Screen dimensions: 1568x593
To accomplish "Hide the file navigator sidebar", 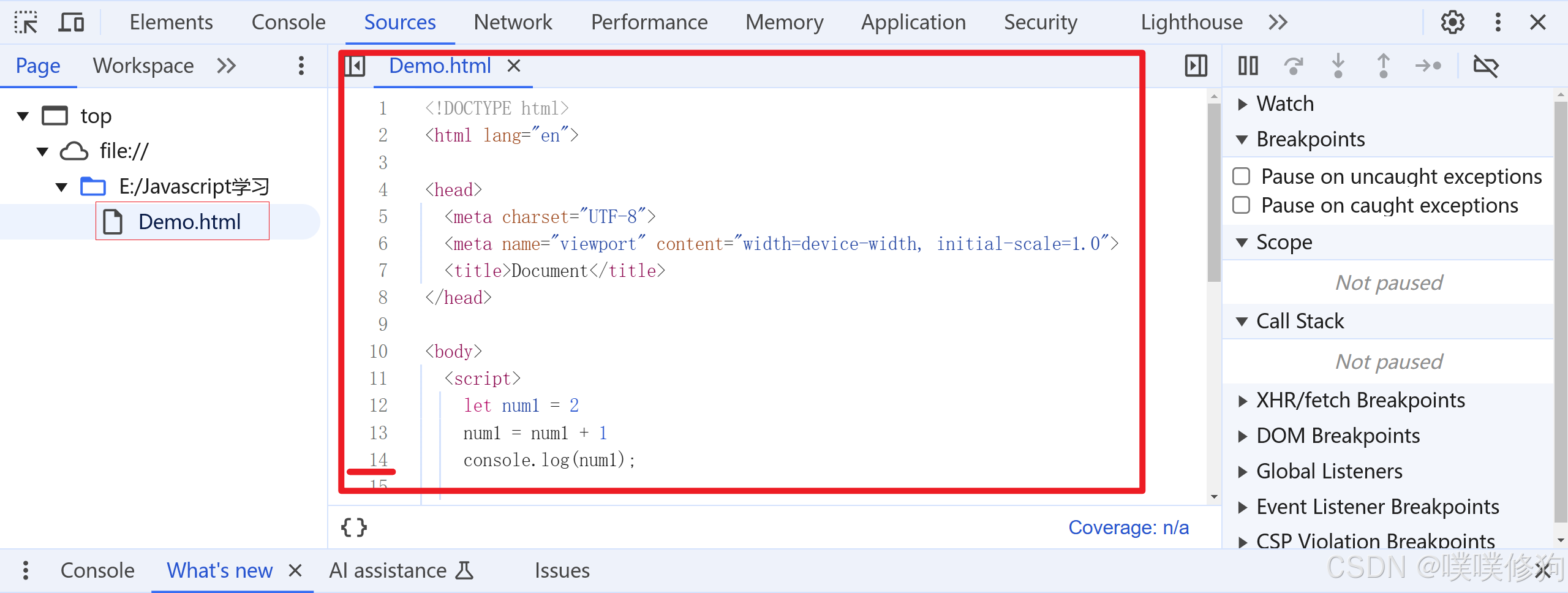I will pos(355,66).
